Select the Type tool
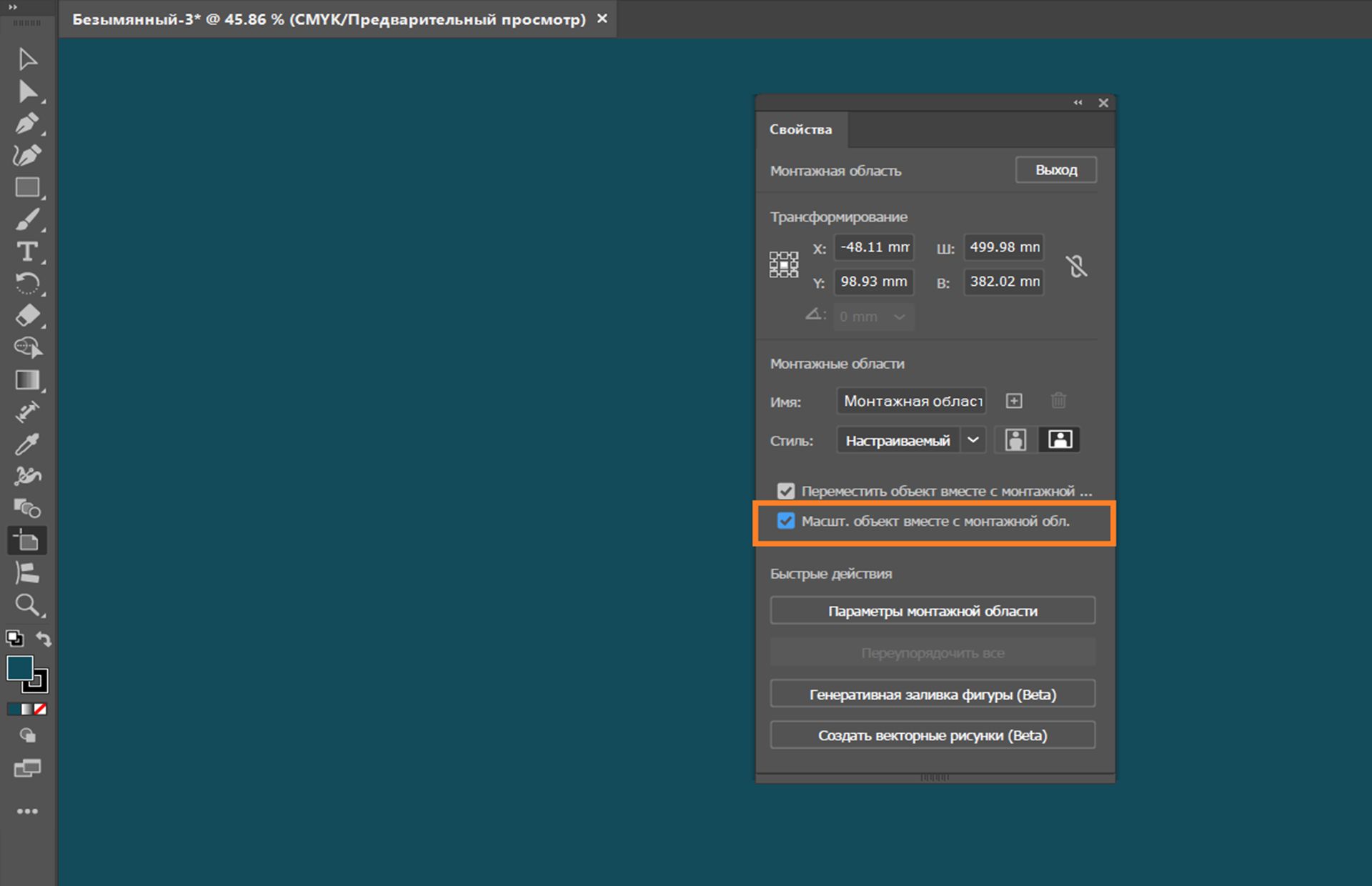 click(29, 252)
